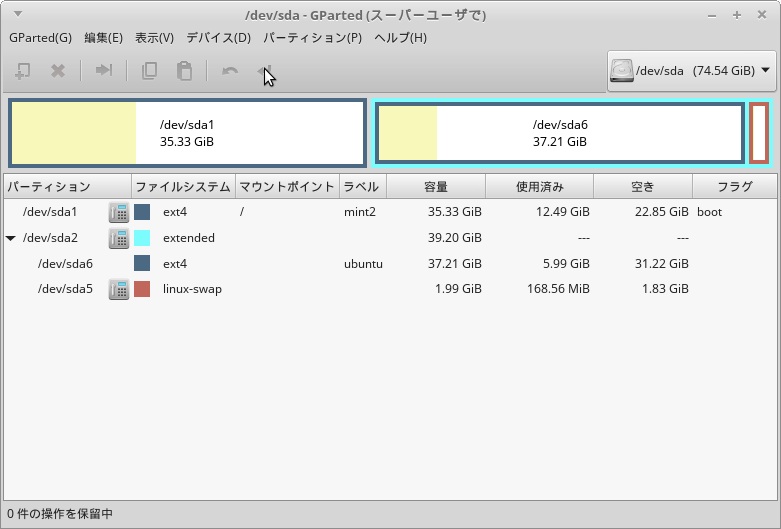Click the 5.99 GiB used cell
The height and width of the screenshot is (529, 781).
pyautogui.click(x=566, y=264)
